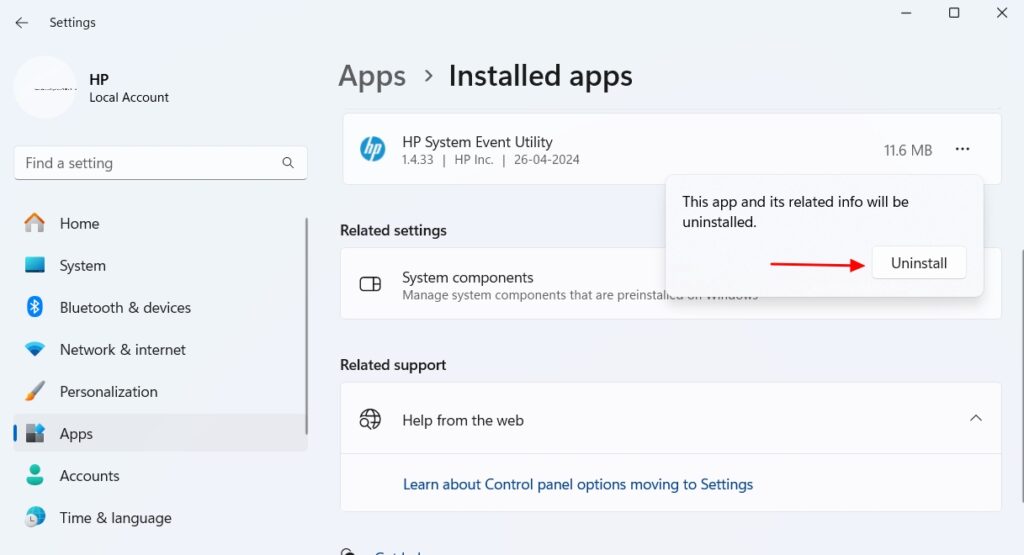Open System settings in the sidebar
This screenshot has width=1024, height=555.
click(160, 266)
